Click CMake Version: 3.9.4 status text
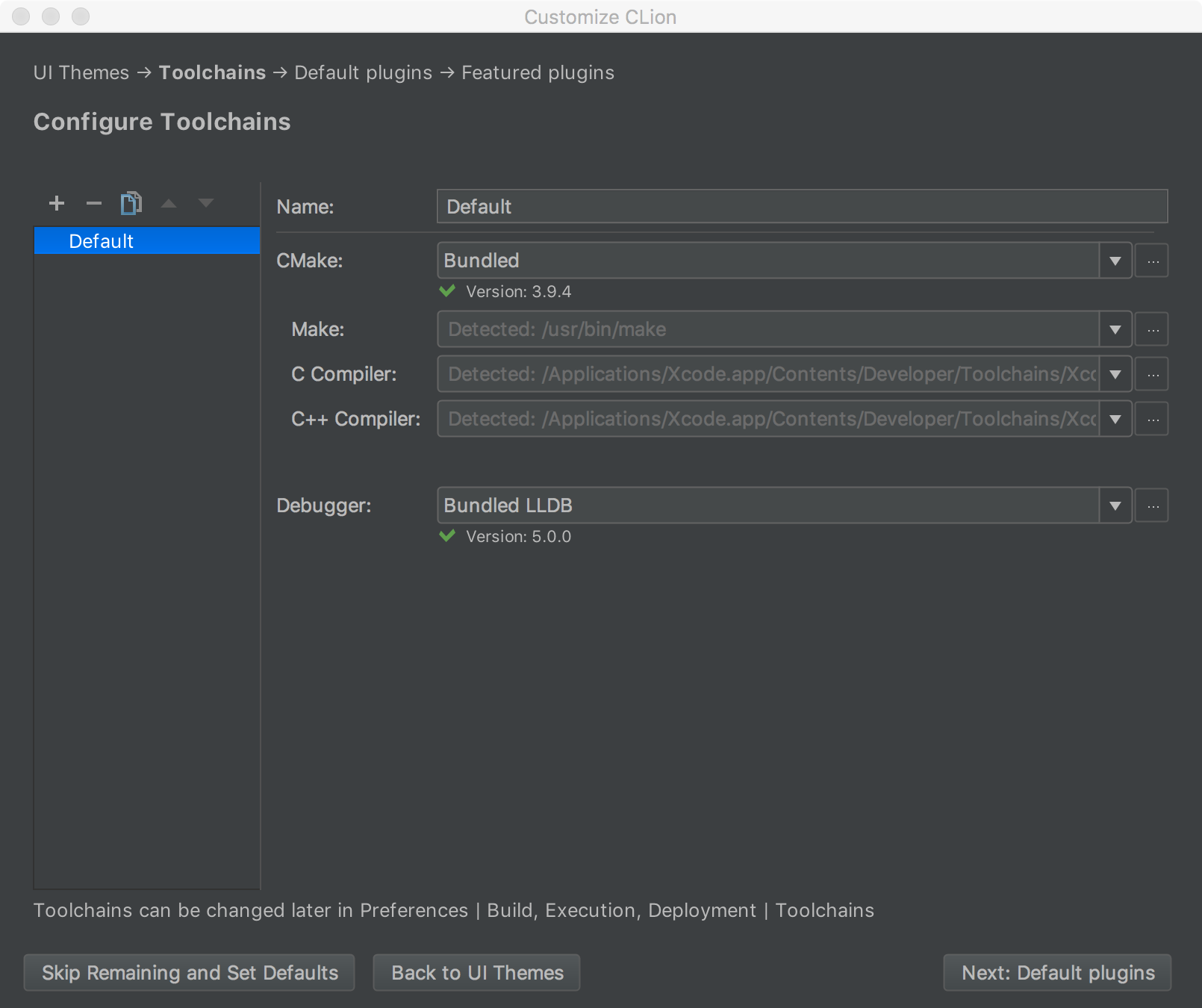The image size is (1202, 1008). 519,291
